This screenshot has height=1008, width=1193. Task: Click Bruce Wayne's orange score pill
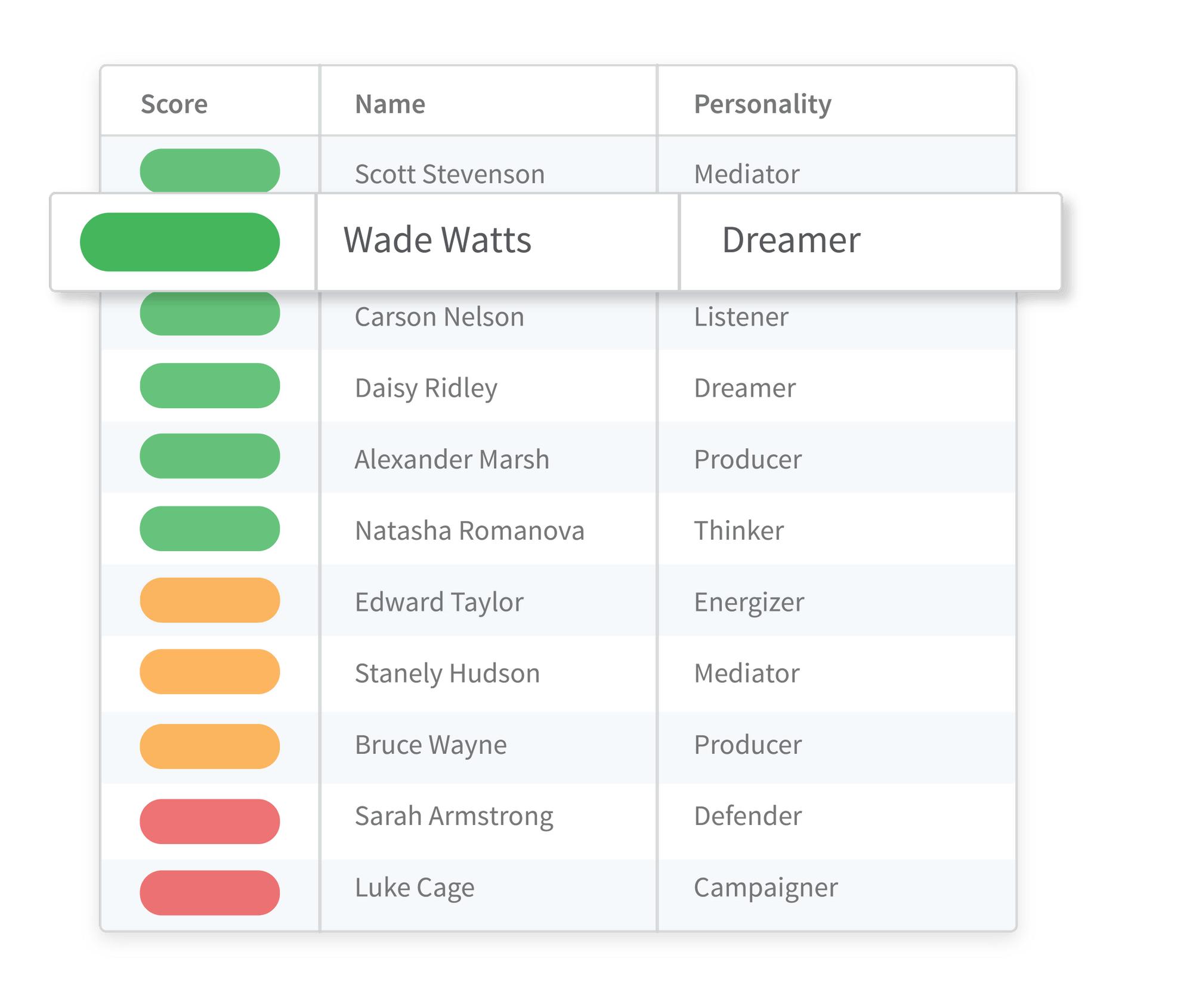pyautogui.click(x=210, y=746)
